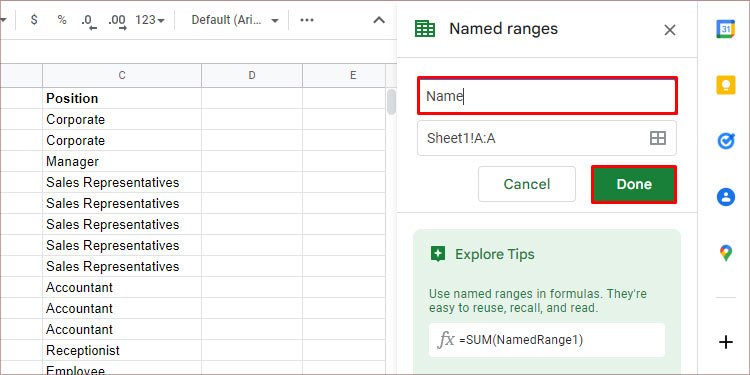Apply percent format from toolbar

[62, 20]
